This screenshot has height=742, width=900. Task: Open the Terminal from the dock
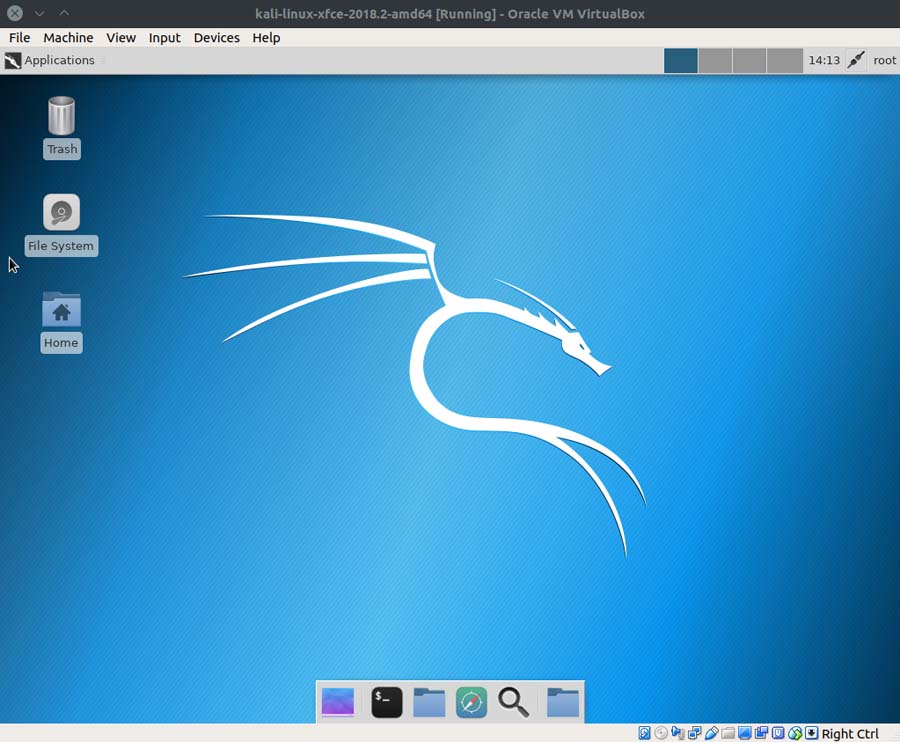point(387,702)
